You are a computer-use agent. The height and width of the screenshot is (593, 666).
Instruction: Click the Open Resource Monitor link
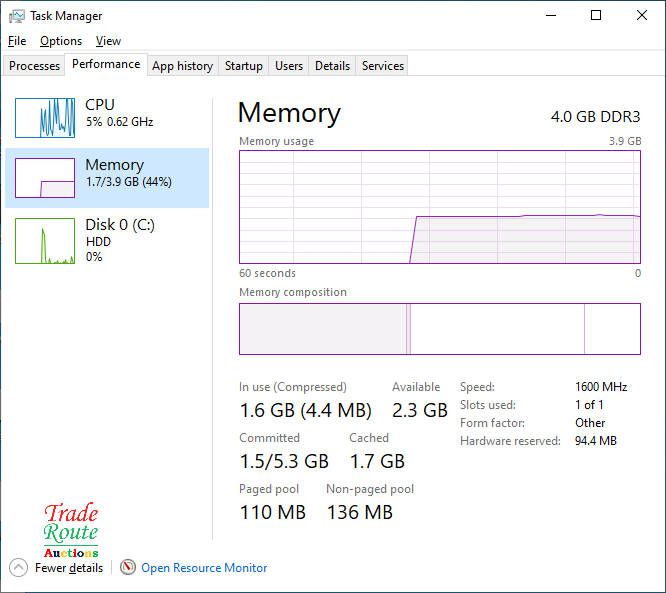point(204,567)
